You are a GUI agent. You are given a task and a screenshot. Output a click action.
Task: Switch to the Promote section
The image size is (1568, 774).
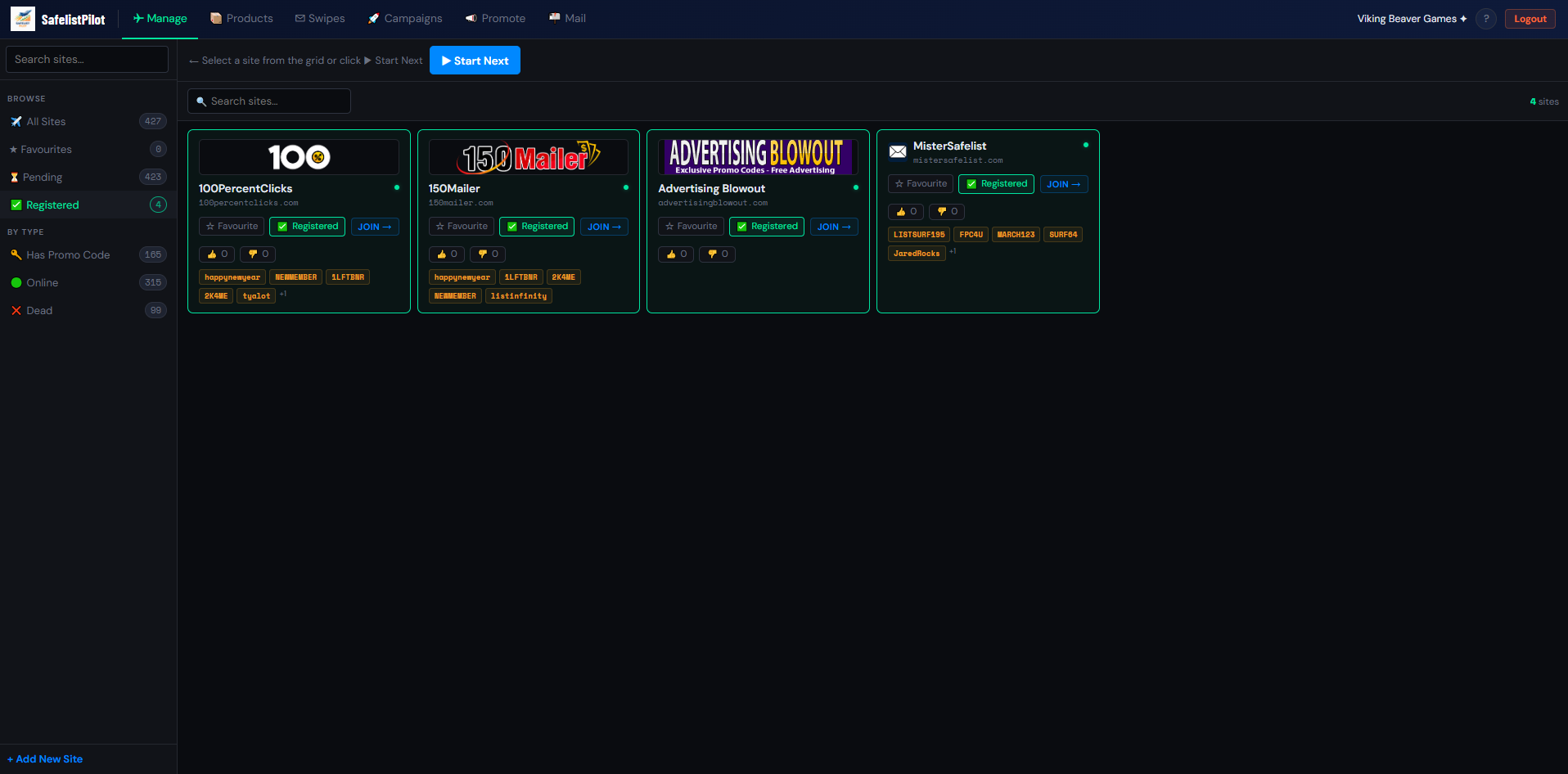(x=495, y=17)
